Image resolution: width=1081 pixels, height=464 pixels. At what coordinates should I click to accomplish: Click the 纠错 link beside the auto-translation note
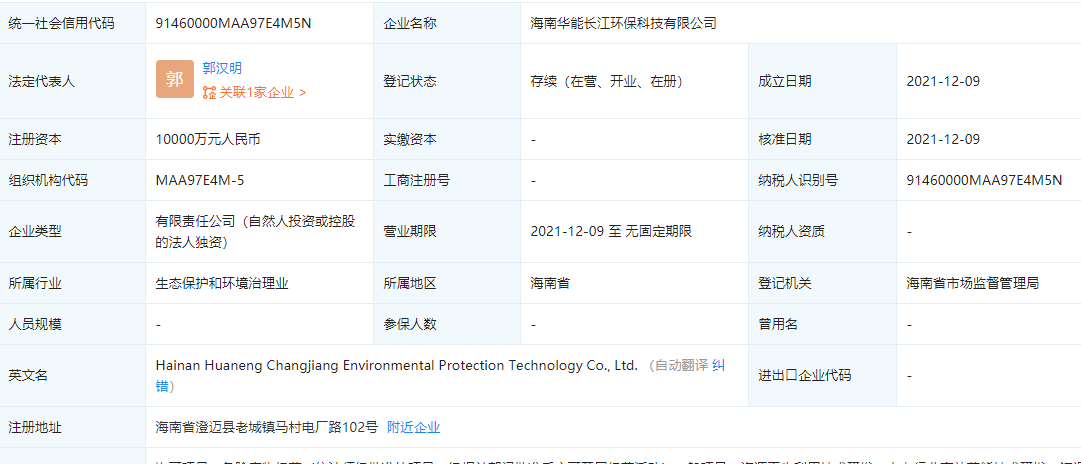(718, 366)
